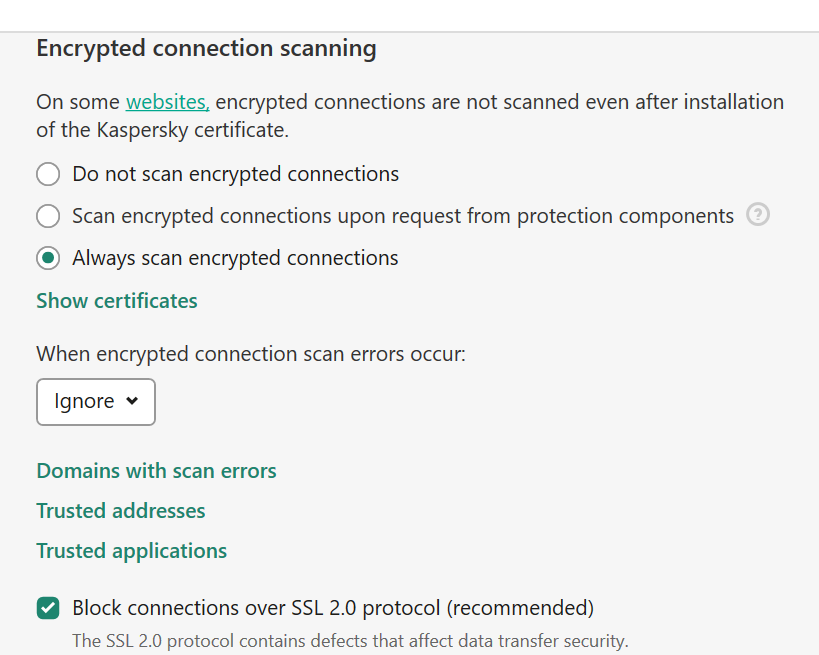Click the SSL 2.0 defects description text
The height and width of the screenshot is (655, 819).
pos(350,641)
